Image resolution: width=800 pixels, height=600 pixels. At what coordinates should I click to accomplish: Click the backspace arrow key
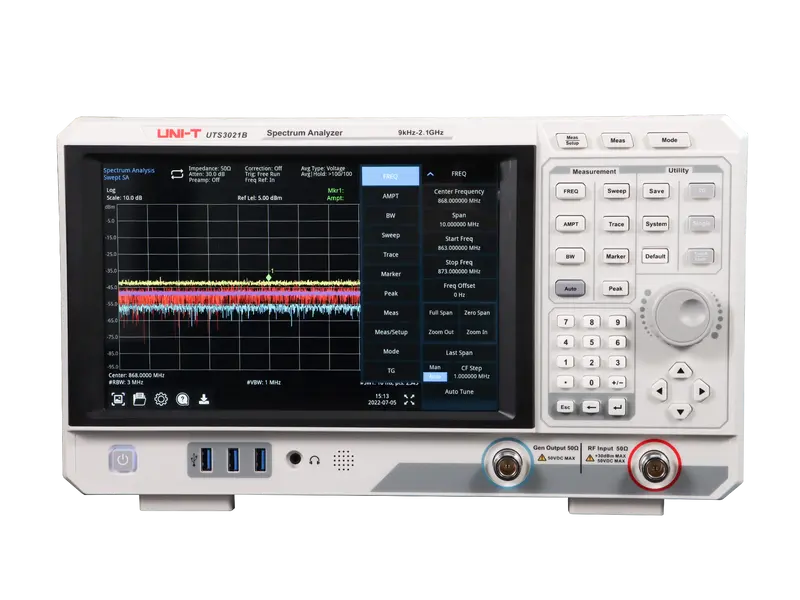591,407
